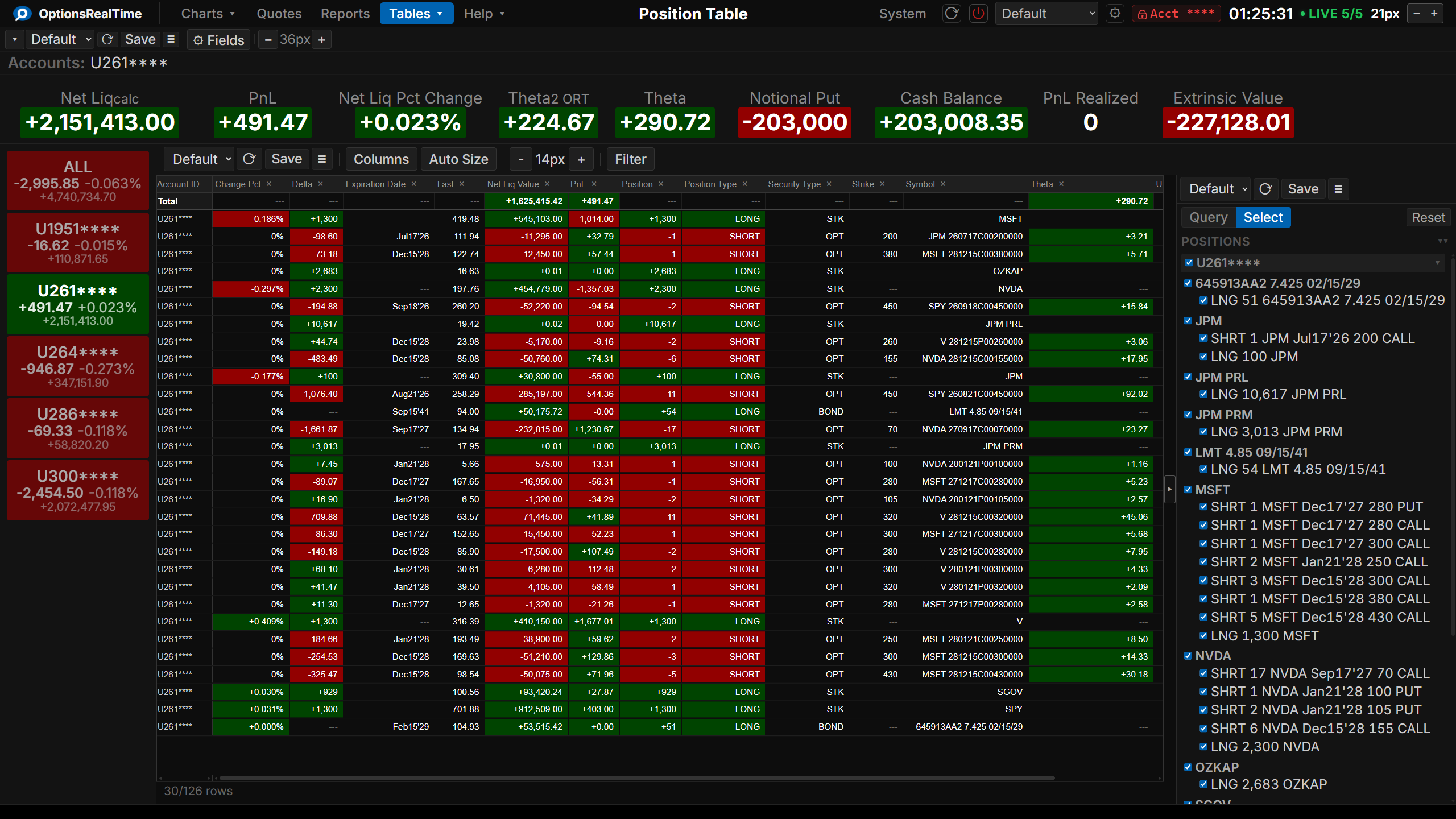Open the Fields settings

tap(219, 40)
